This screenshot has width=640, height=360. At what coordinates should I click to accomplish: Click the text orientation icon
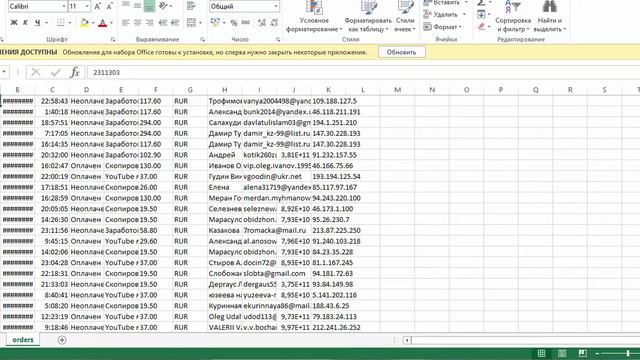pyautogui.click(x=163, y=6)
